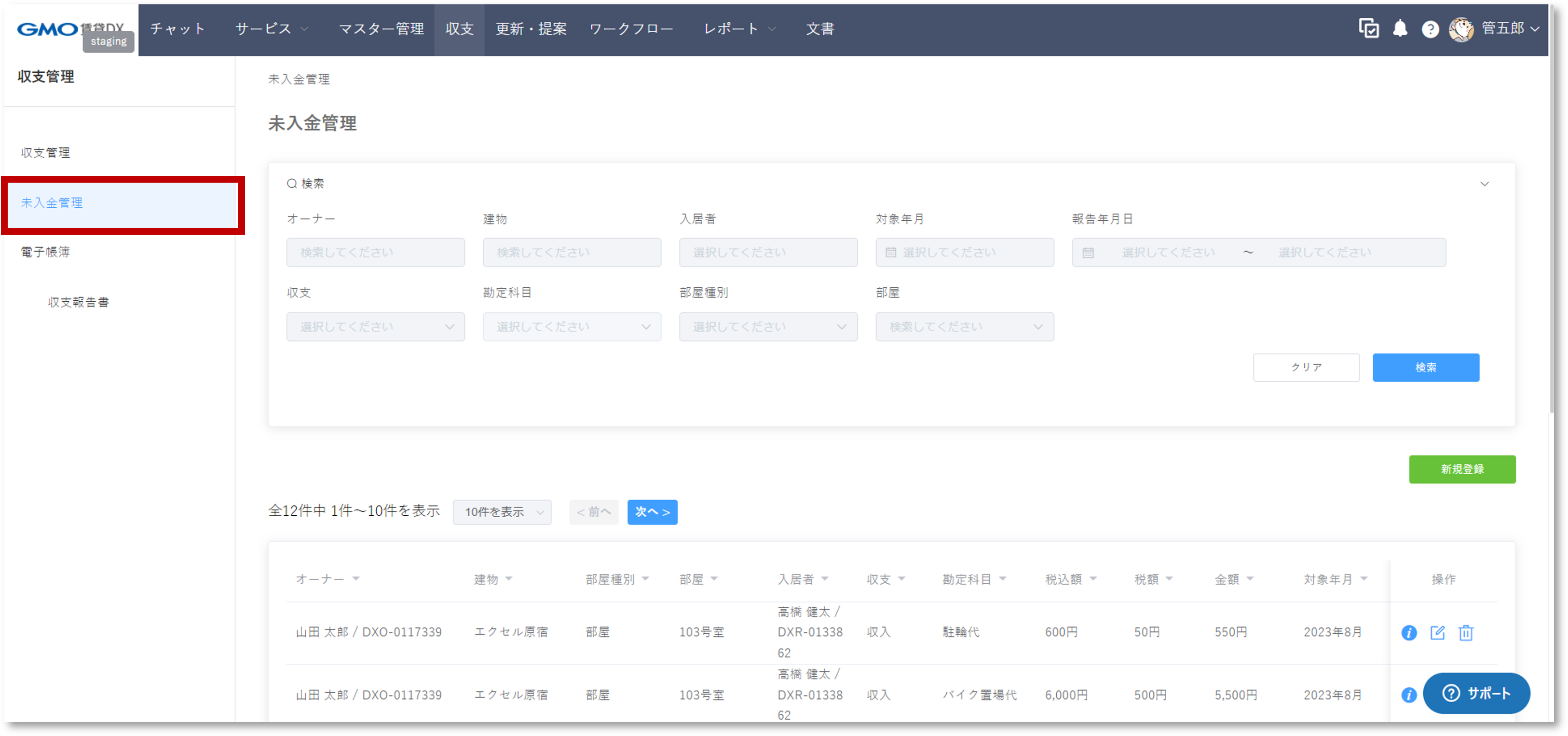Screen dimensions: 1568x736
Task: Delete the 駐輪代 record with trash icon
Action: click(1465, 632)
